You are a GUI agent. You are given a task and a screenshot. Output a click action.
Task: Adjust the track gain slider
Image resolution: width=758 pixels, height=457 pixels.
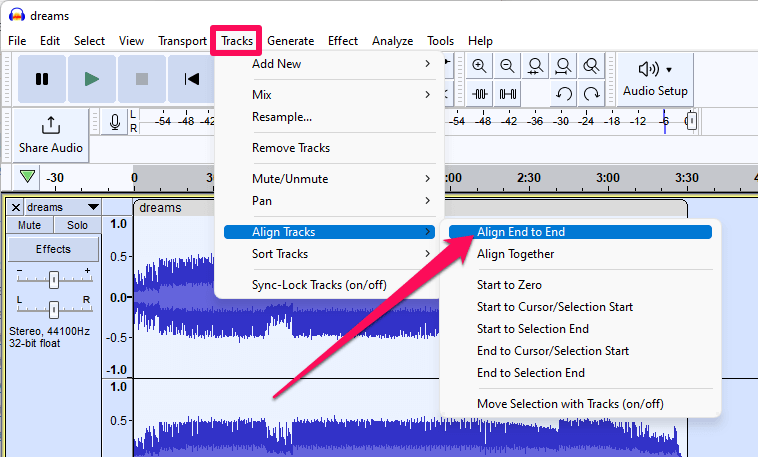pyautogui.click(x=54, y=280)
